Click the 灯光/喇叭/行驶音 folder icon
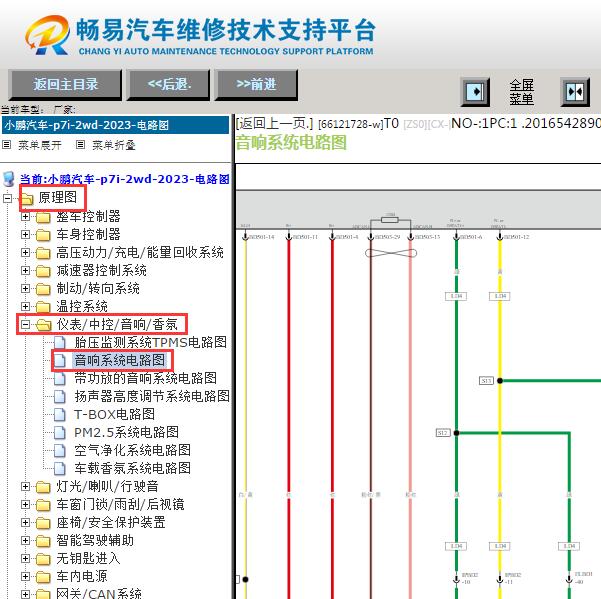Image resolution: width=601 pixels, height=599 pixels. point(43,487)
